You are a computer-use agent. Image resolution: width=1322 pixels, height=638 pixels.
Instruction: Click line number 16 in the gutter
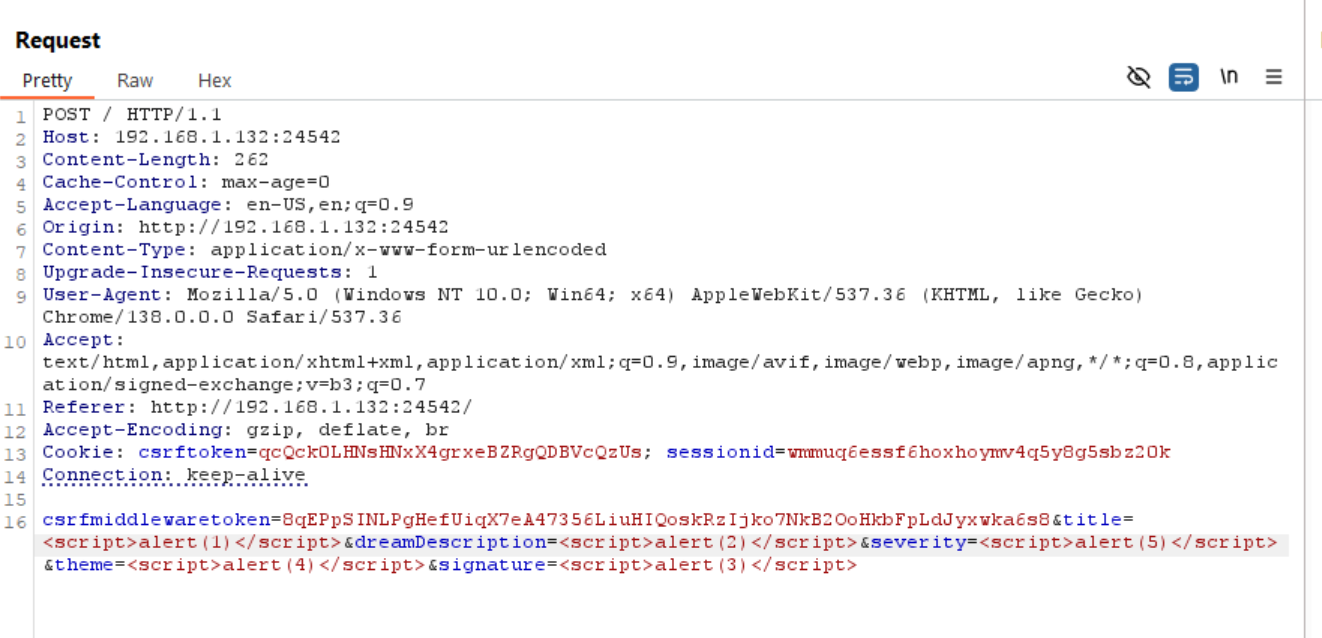click(20, 521)
